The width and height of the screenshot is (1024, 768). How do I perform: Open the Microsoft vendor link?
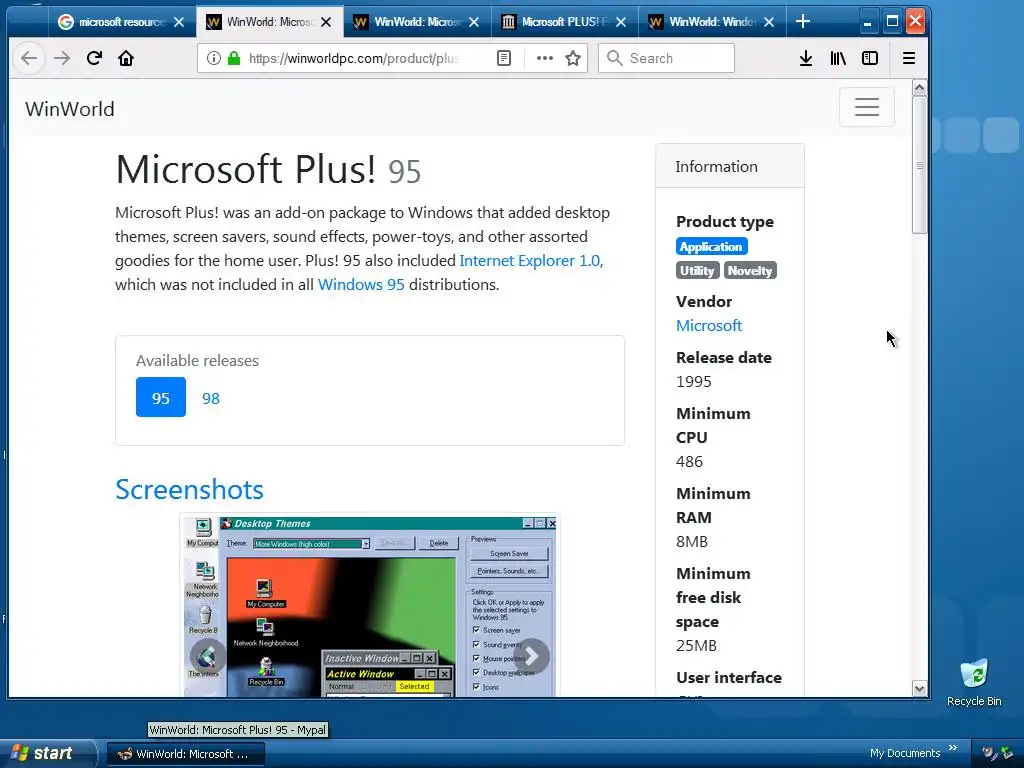pos(709,325)
